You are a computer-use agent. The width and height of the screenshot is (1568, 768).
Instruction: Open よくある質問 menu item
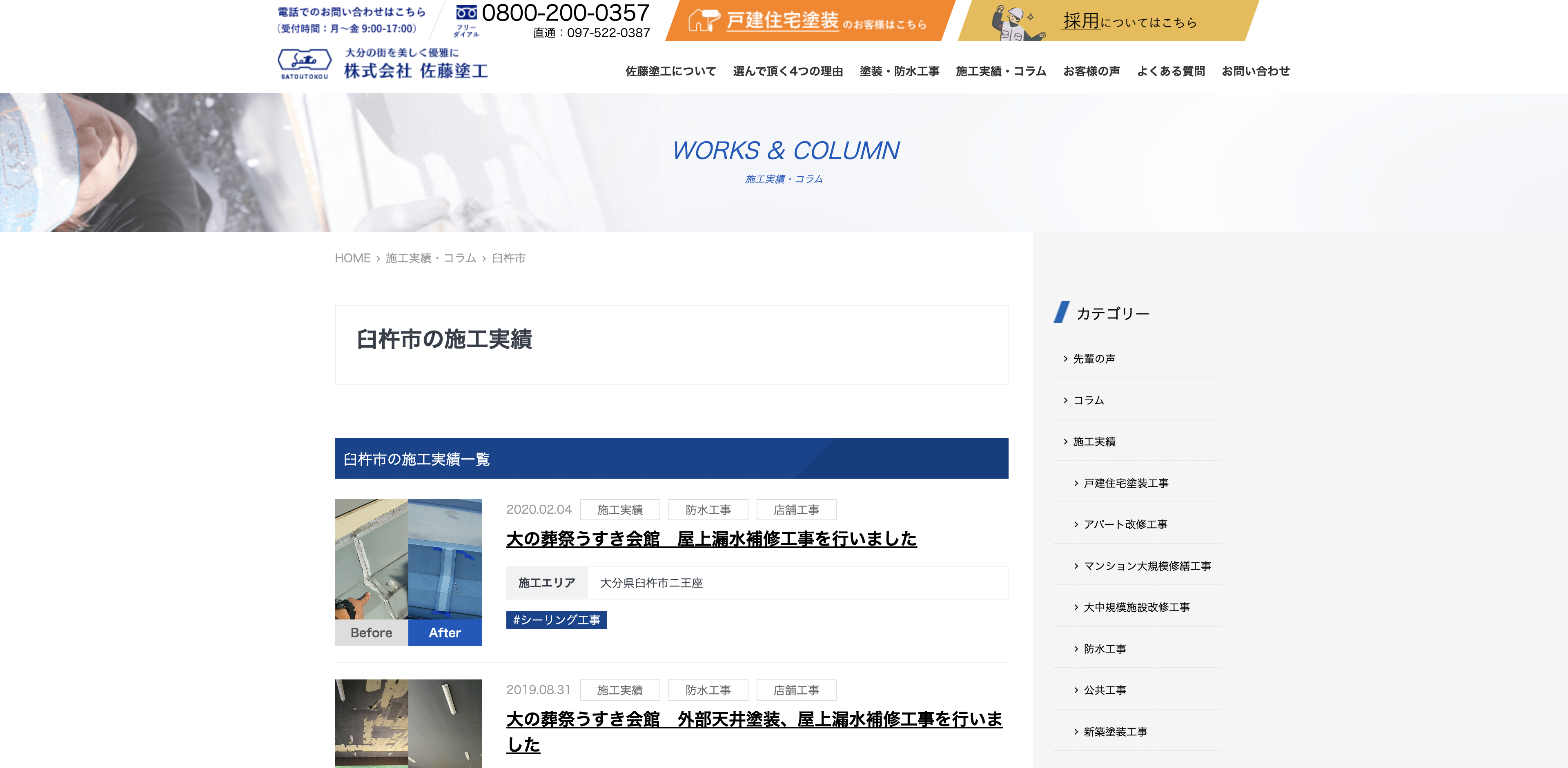point(1171,71)
